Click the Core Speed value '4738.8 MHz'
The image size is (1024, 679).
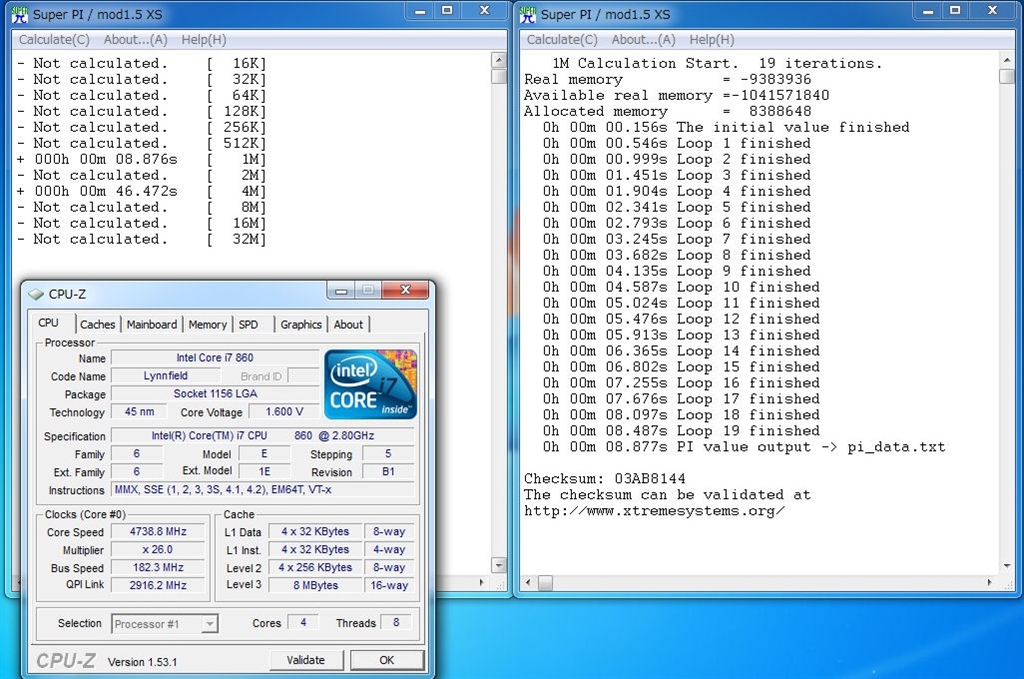(x=158, y=531)
